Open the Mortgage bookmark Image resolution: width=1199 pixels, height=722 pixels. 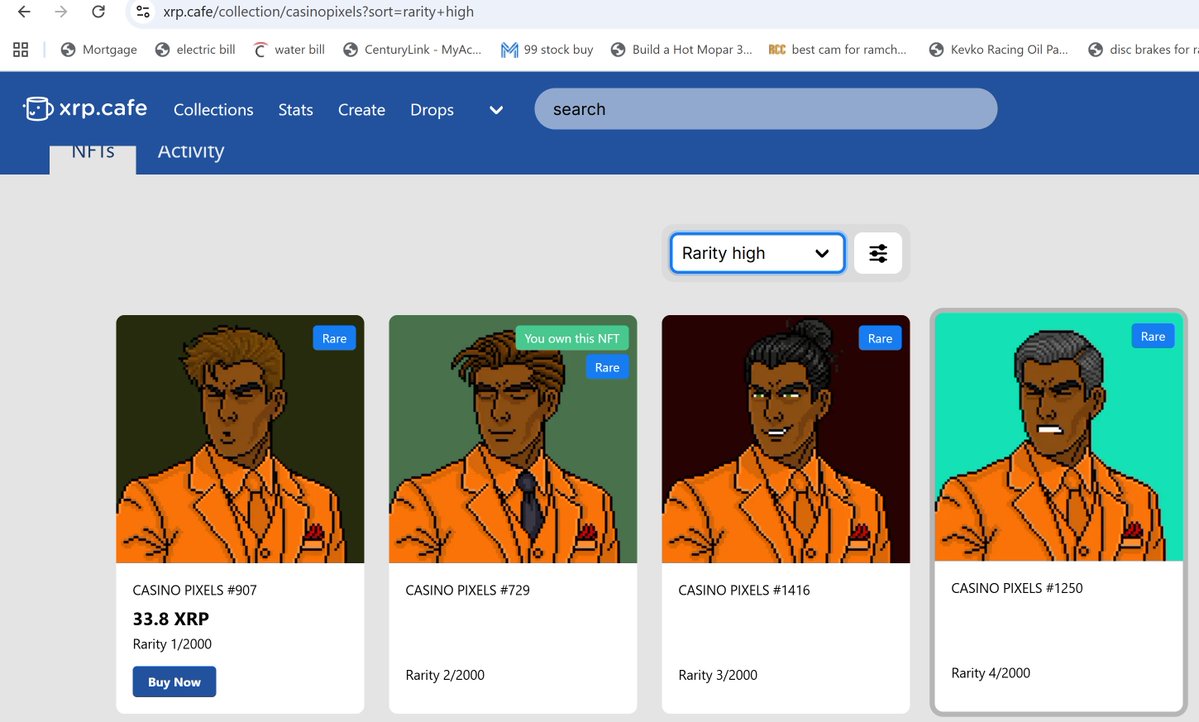click(99, 50)
